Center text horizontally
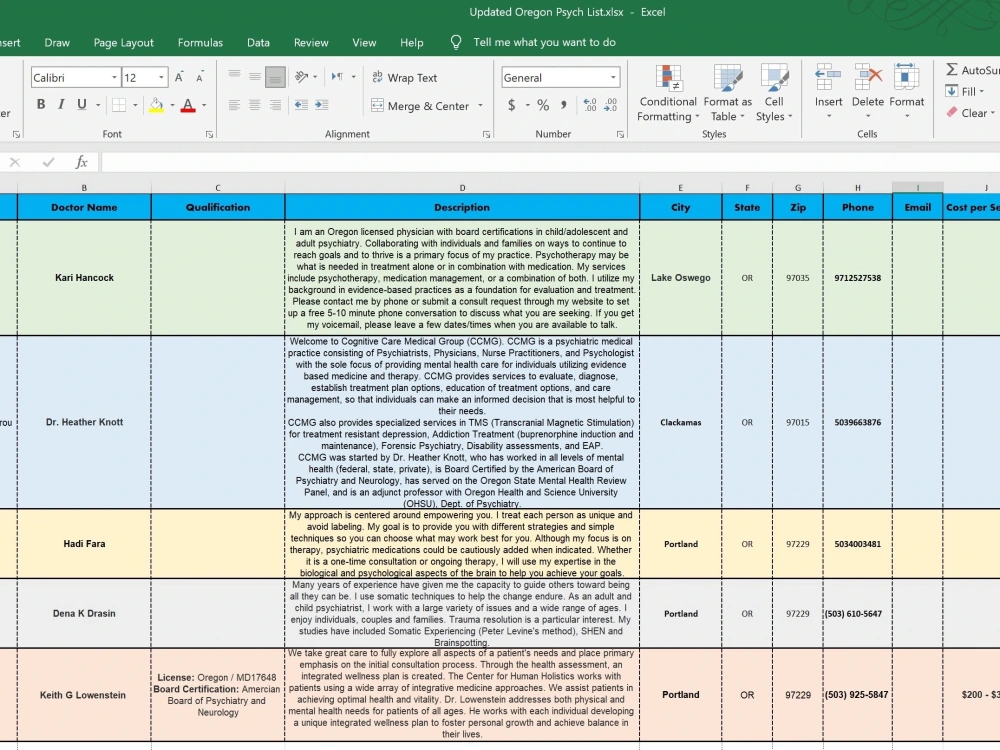Image resolution: width=1000 pixels, height=750 pixels. click(x=254, y=105)
